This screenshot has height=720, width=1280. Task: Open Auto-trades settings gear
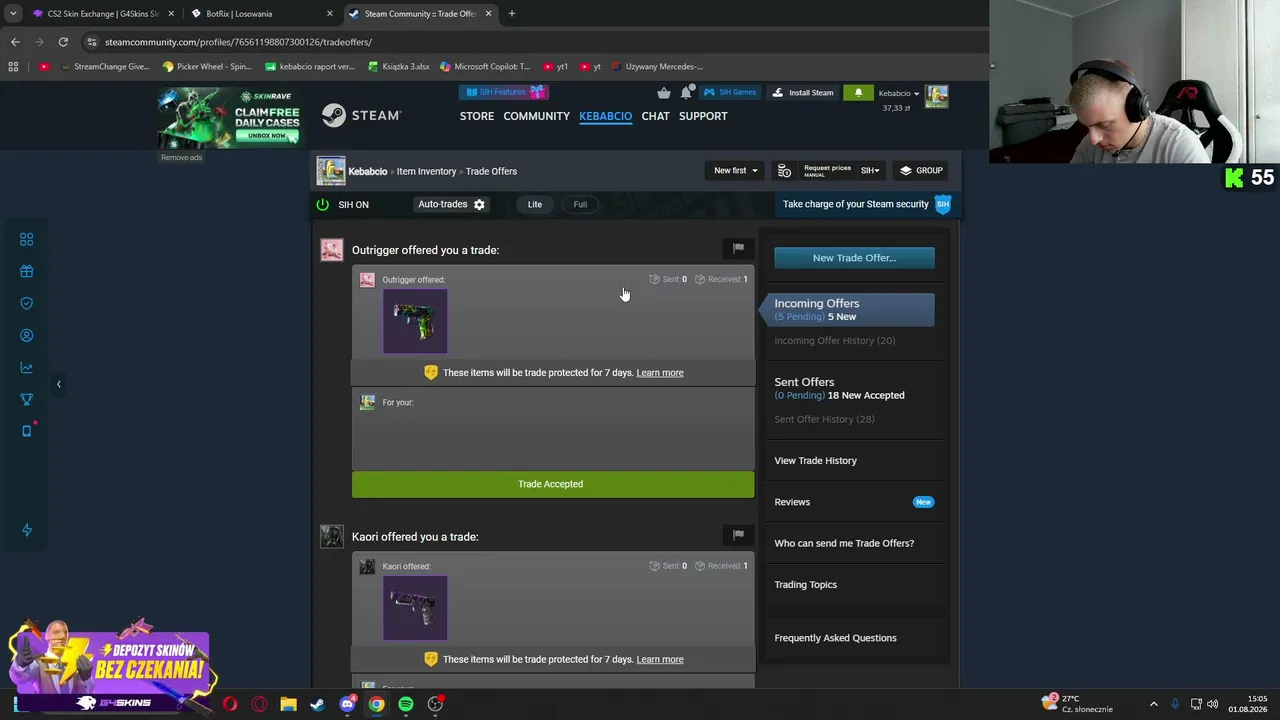coord(479,204)
